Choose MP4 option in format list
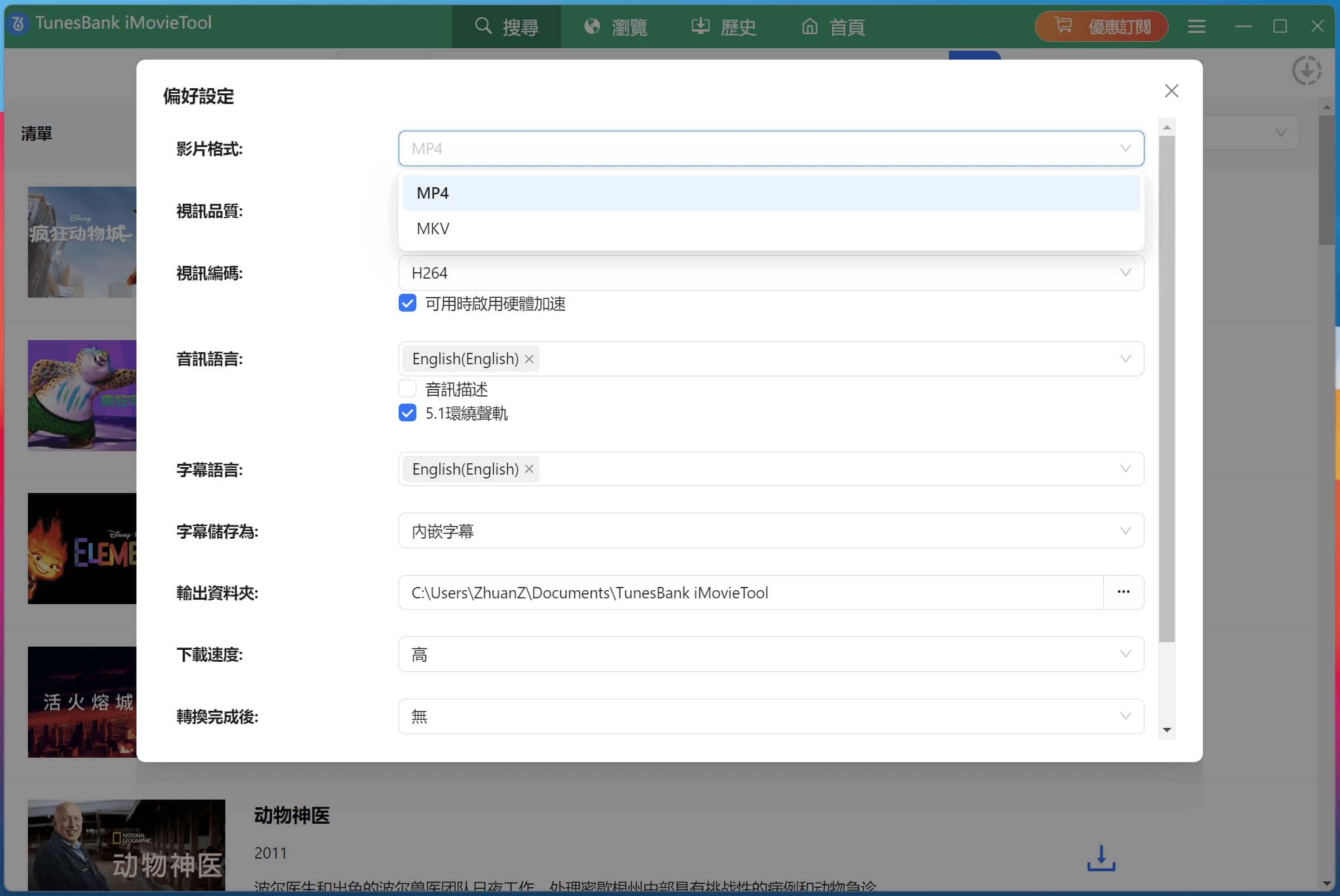Image resolution: width=1340 pixels, height=896 pixels. [x=434, y=193]
